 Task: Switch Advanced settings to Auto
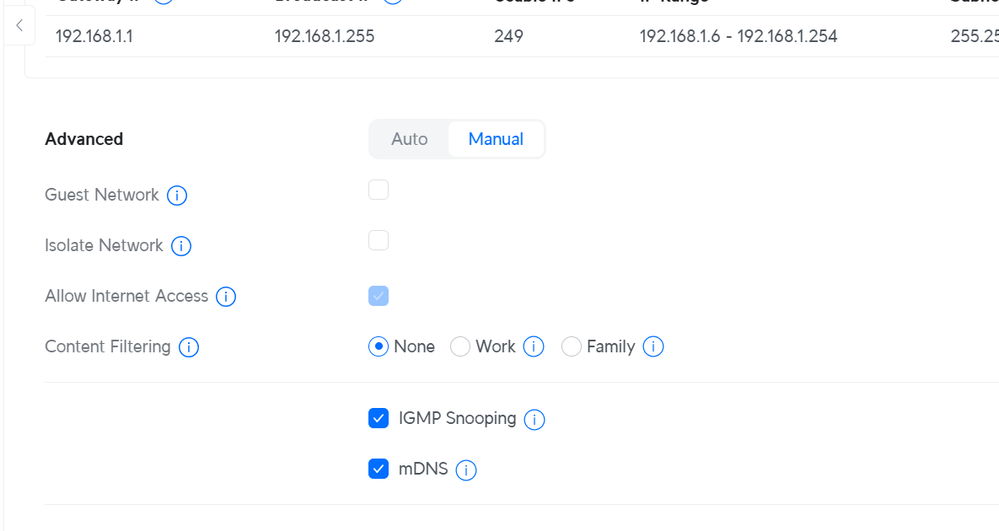click(409, 139)
